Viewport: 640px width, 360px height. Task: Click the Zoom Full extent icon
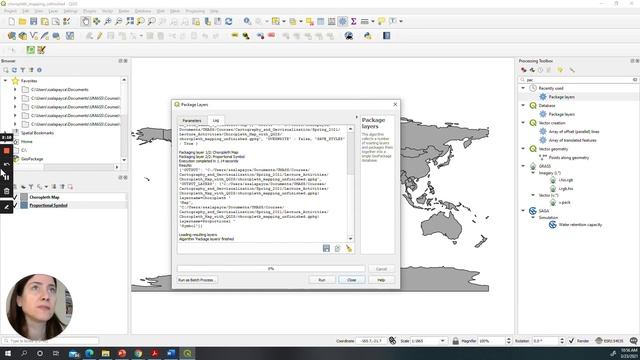130,21
